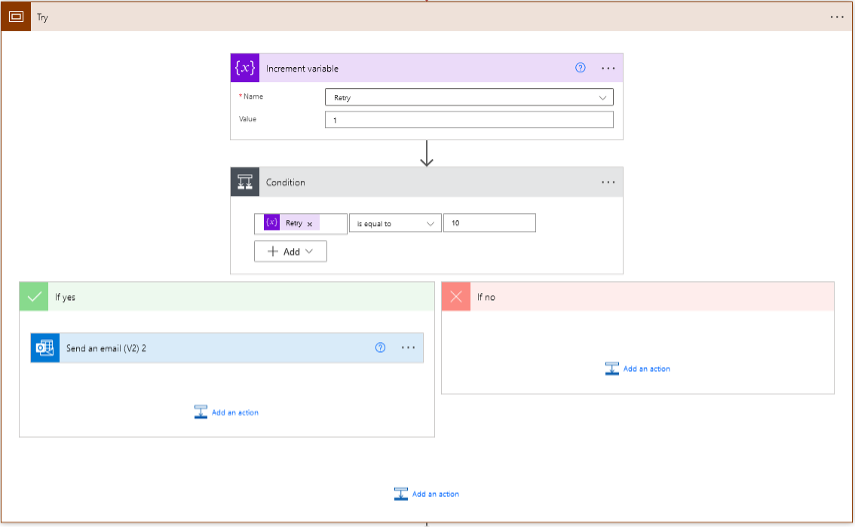Expand the Add condition row dropdown
855x528 pixels.
290,251
